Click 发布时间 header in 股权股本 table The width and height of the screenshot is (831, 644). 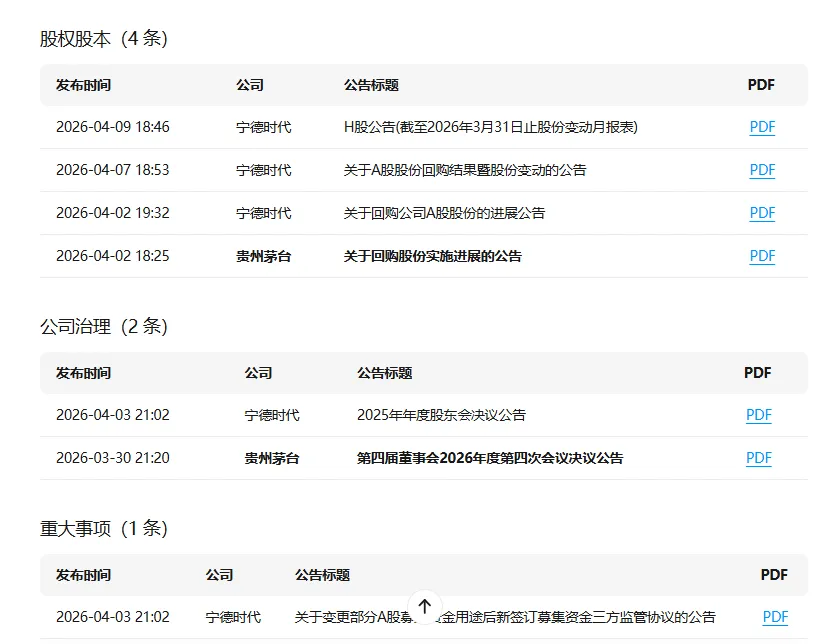coord(83,85)
